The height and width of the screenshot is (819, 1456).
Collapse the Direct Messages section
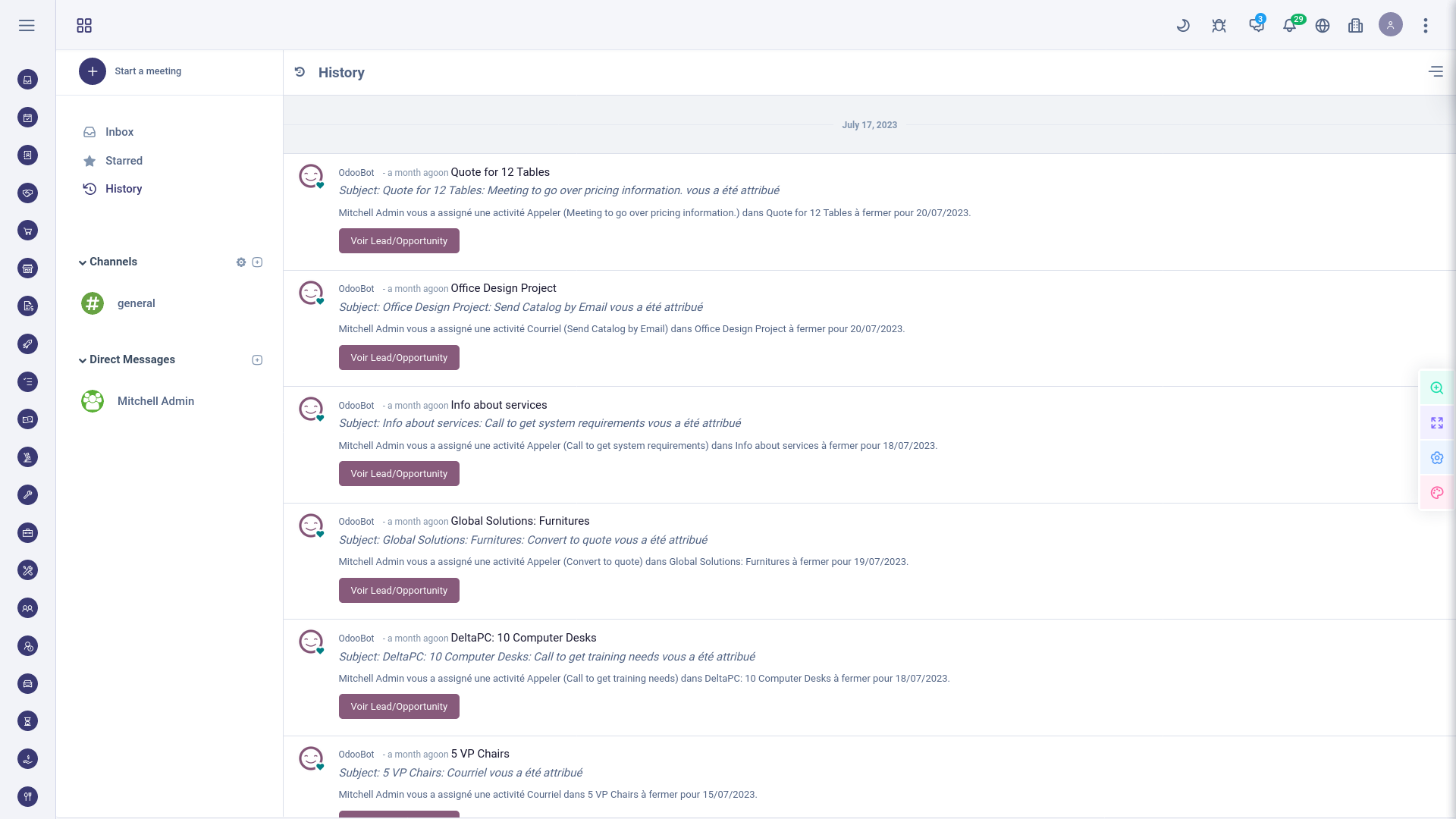point(82,360)
